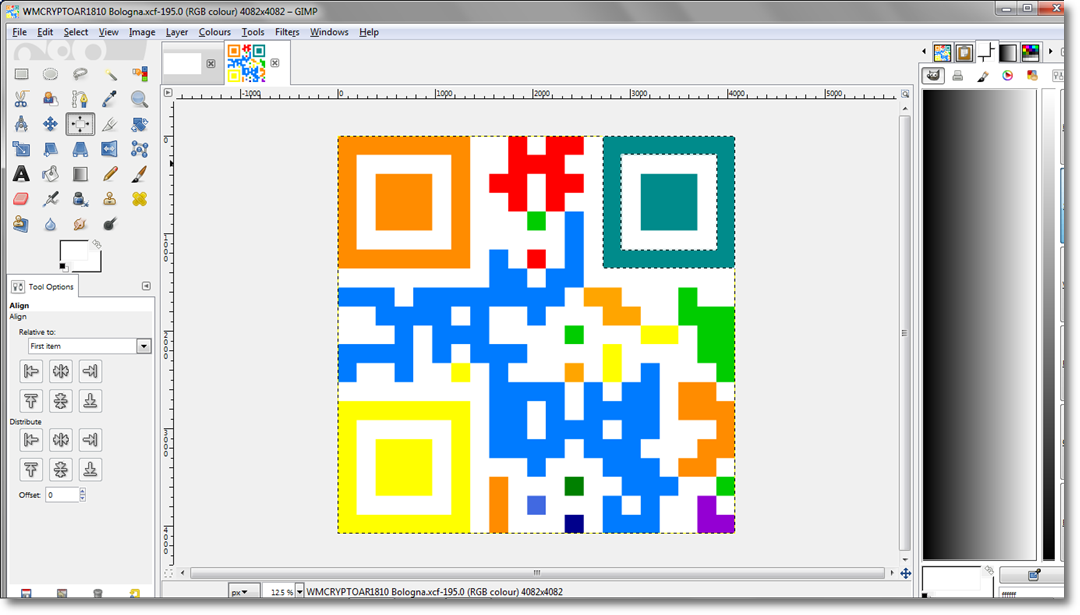
Task: Select the Foreground Select tool
Action: pos(50,99)
